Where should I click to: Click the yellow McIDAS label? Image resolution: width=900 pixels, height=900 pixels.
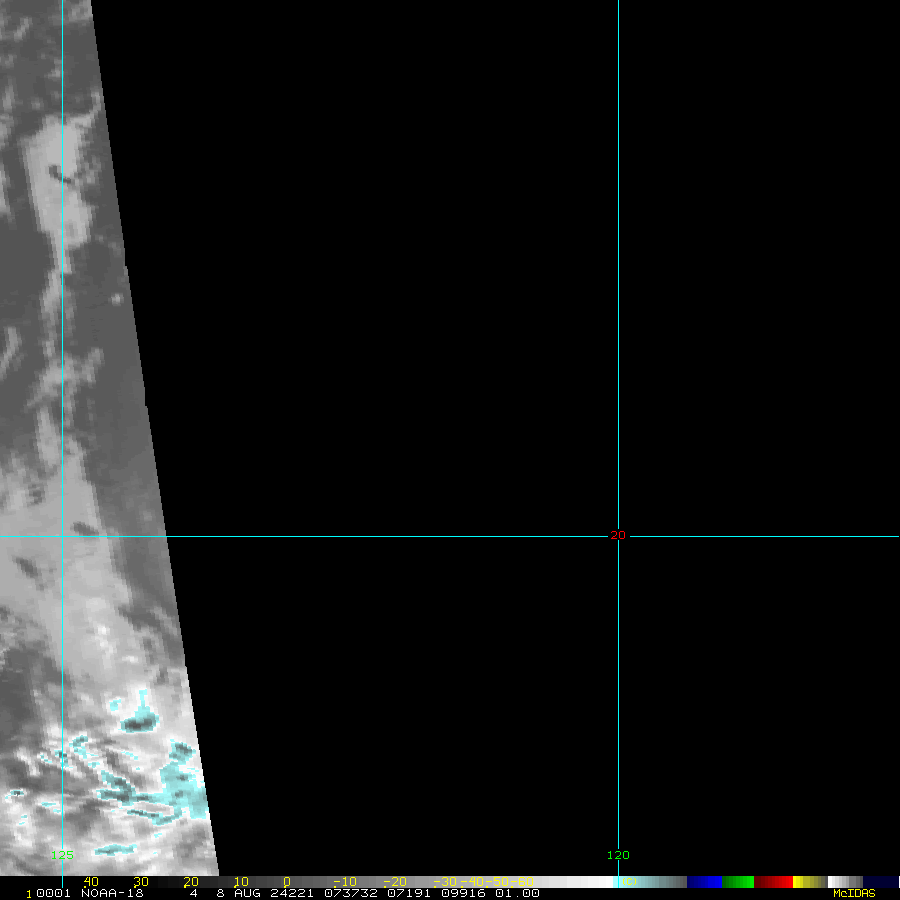(853, 893)
